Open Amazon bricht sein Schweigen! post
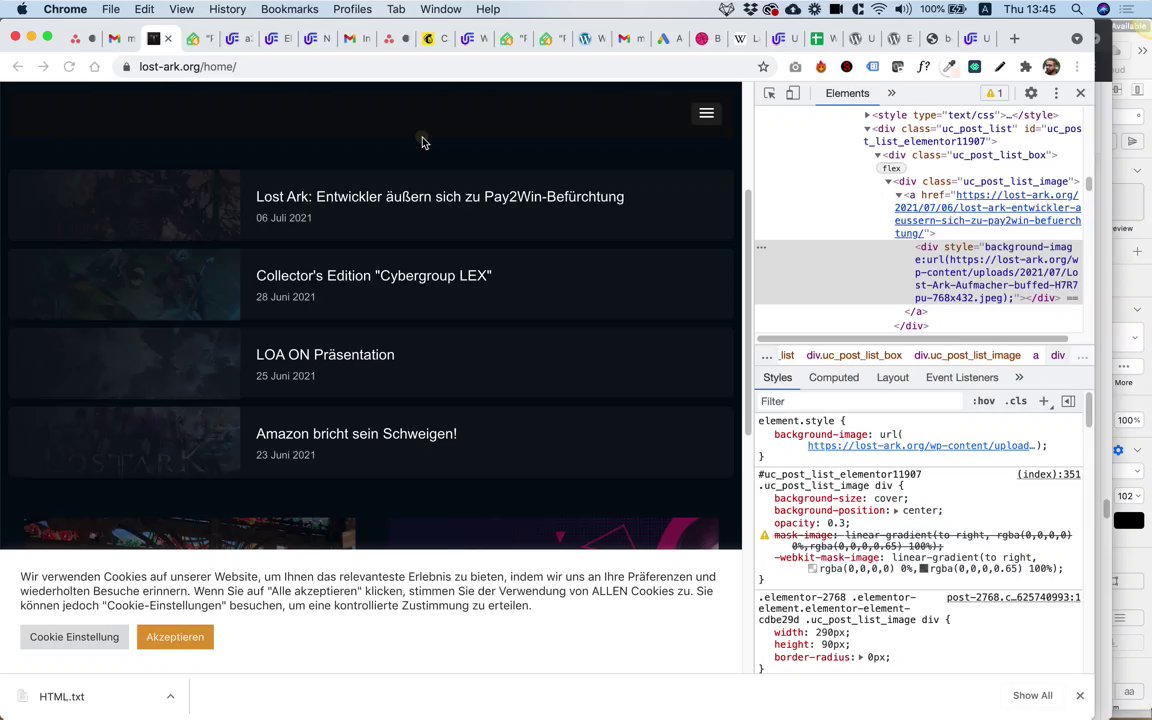This screenshot has height=720, width=1152. tap(356, 434)
